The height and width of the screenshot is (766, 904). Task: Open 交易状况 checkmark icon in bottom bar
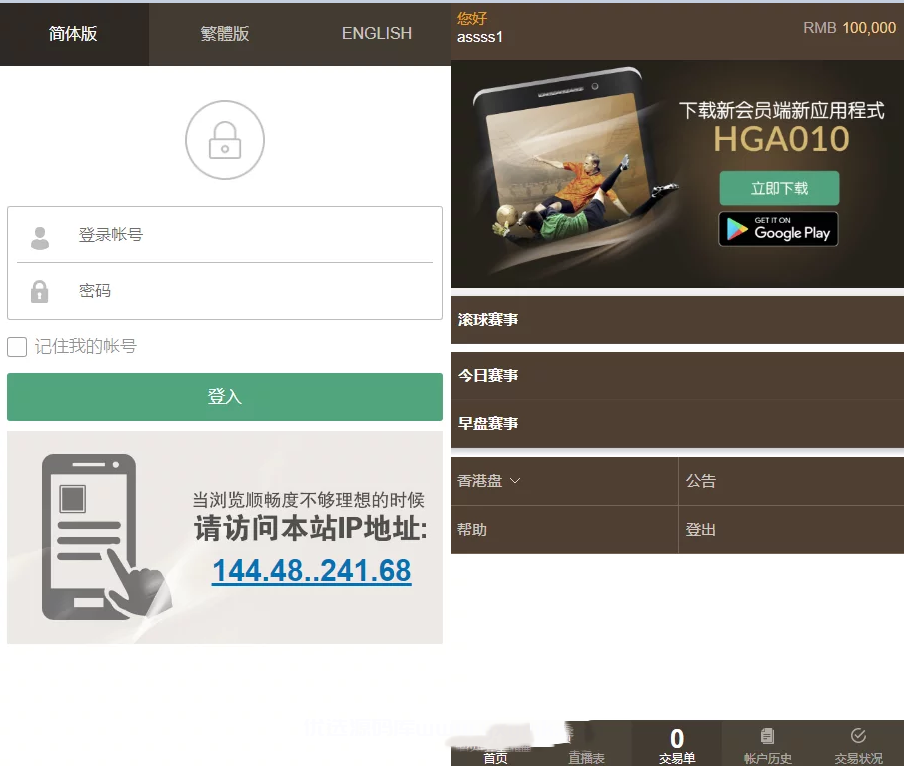point(858,737)
